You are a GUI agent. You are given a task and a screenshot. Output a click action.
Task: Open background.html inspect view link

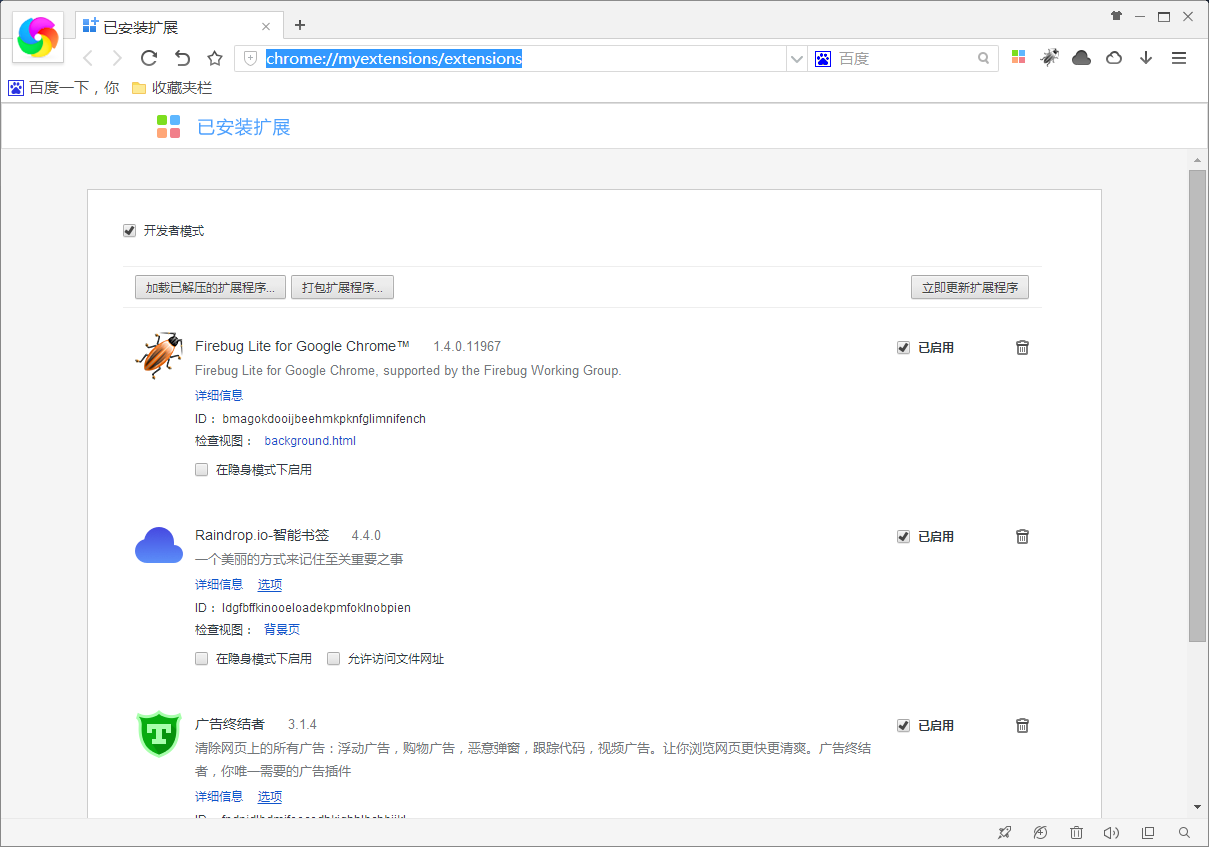(310, 441)
